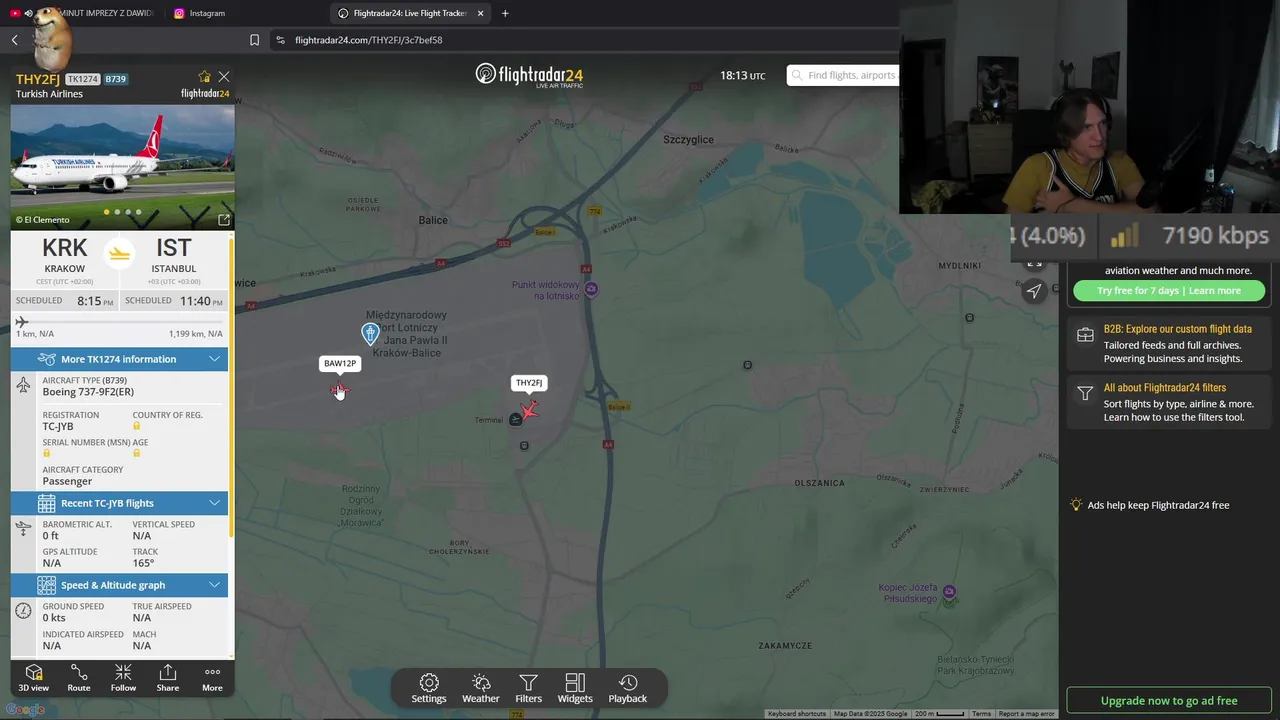Click Try free for 7 days button
This screenshot has width=1280, height=720.
pyautogui.click(x=1169, y=290)
